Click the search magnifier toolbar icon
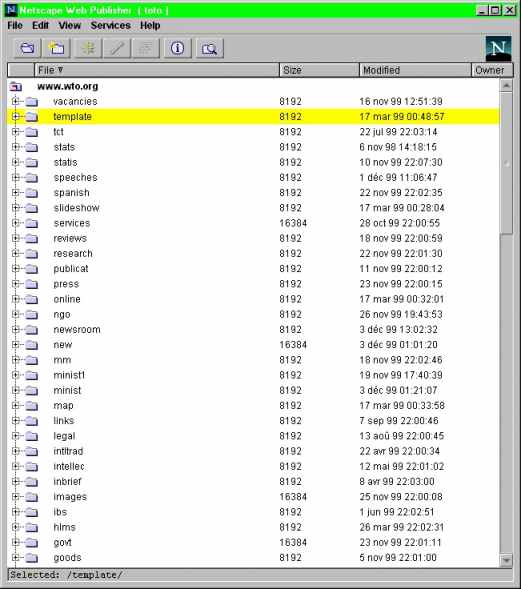Screen dimensions: 521x589 point(209,48)
